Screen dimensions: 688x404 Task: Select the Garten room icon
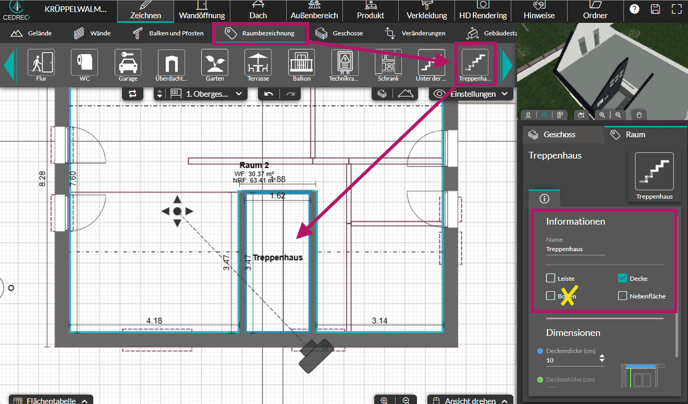coord(214,65)
